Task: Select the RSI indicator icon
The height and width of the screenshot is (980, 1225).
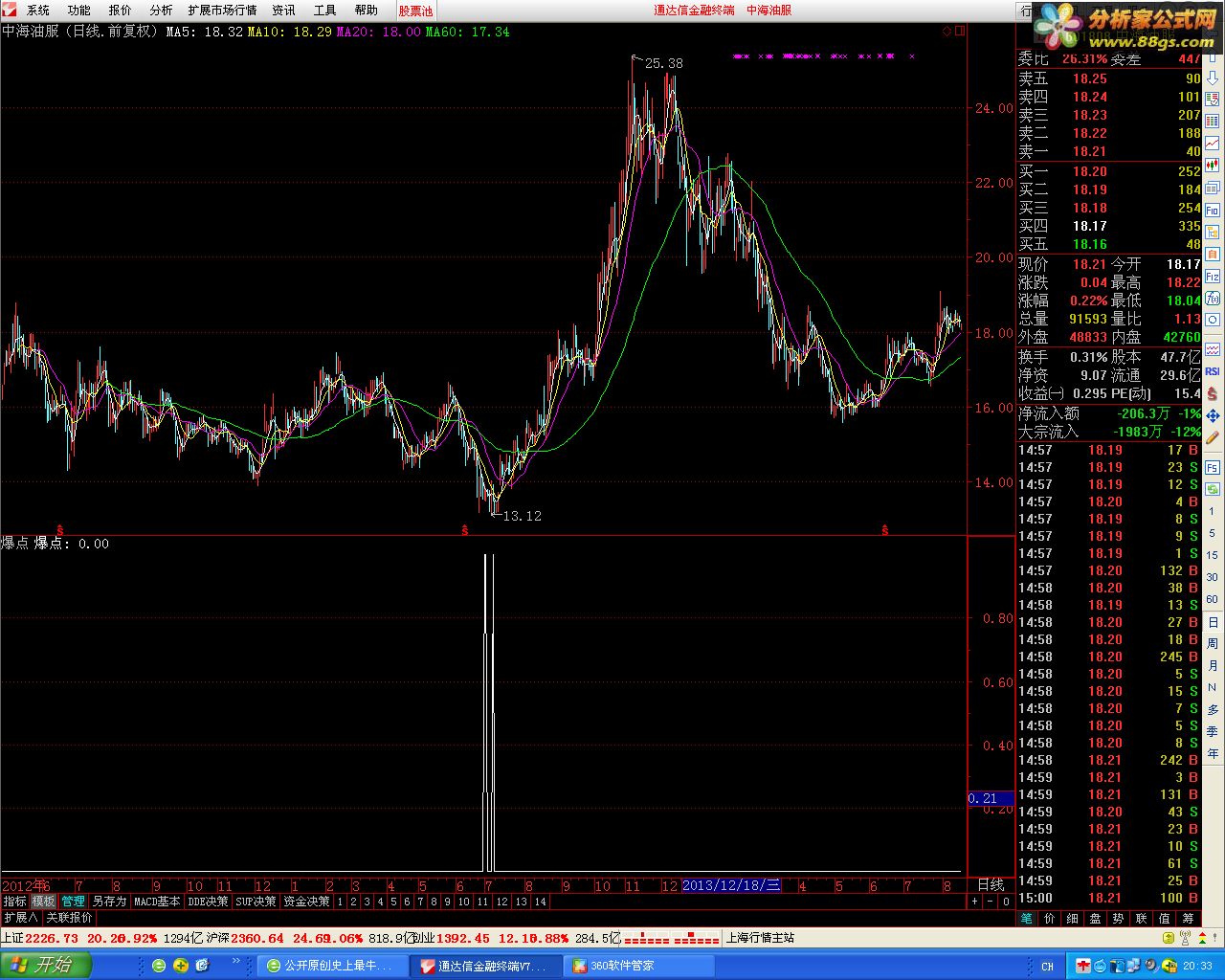Action: pos(1213,371)
